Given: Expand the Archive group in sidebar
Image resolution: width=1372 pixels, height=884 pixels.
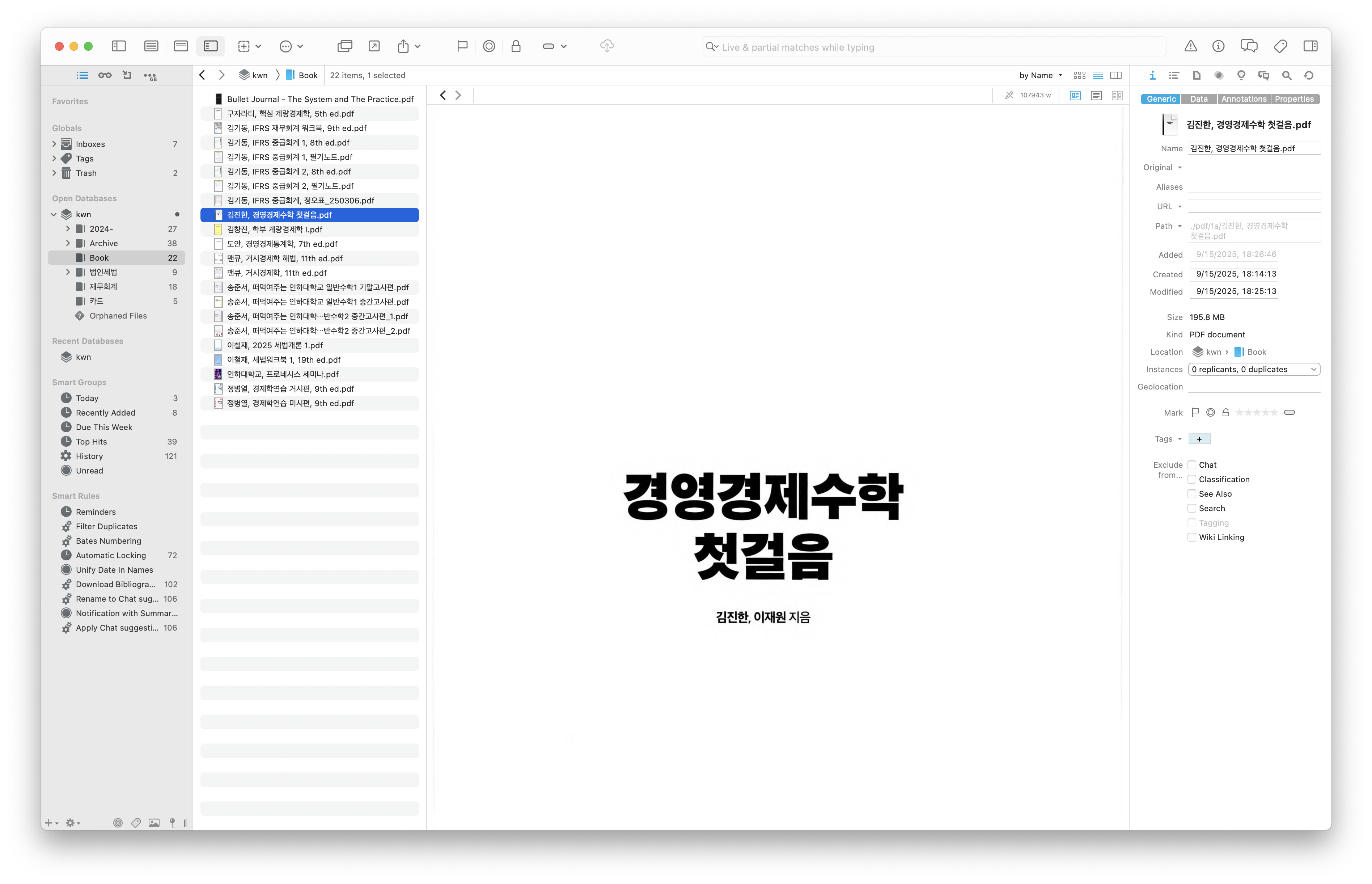Looking at the screenshot, I should point(68,243).
